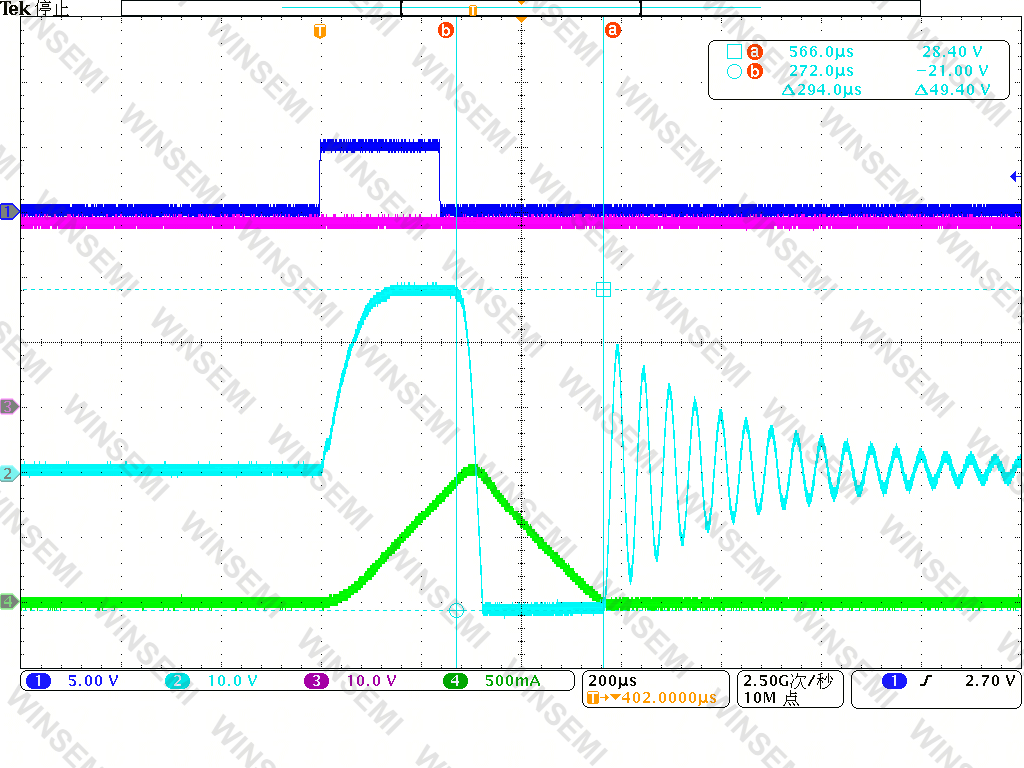Select cursor a marker at top

613,30
